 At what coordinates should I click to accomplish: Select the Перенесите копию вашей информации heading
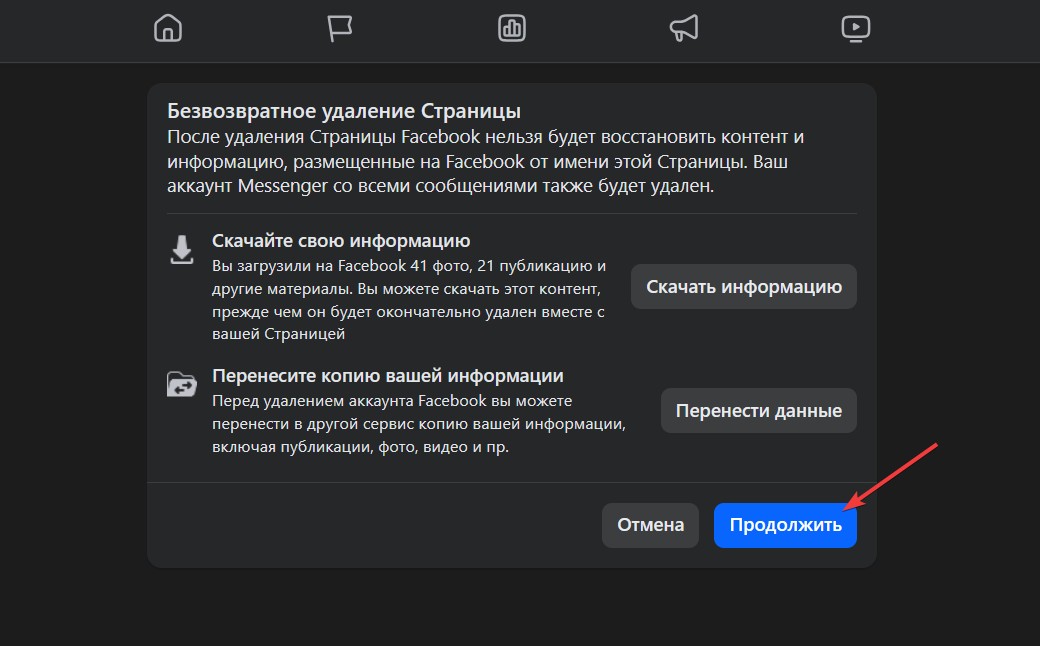coord(388,376)
